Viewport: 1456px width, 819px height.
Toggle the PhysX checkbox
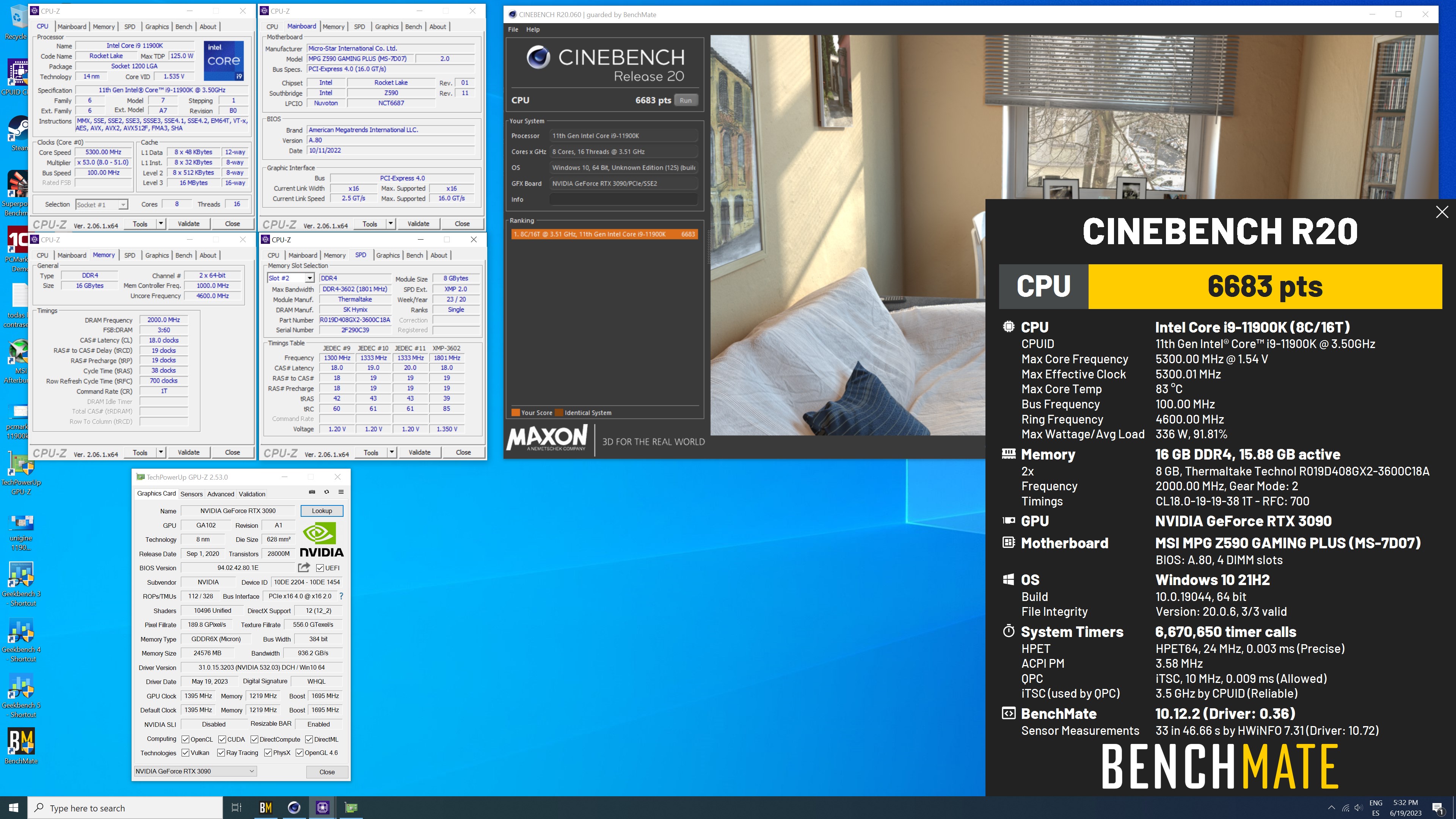click(268, 753)
